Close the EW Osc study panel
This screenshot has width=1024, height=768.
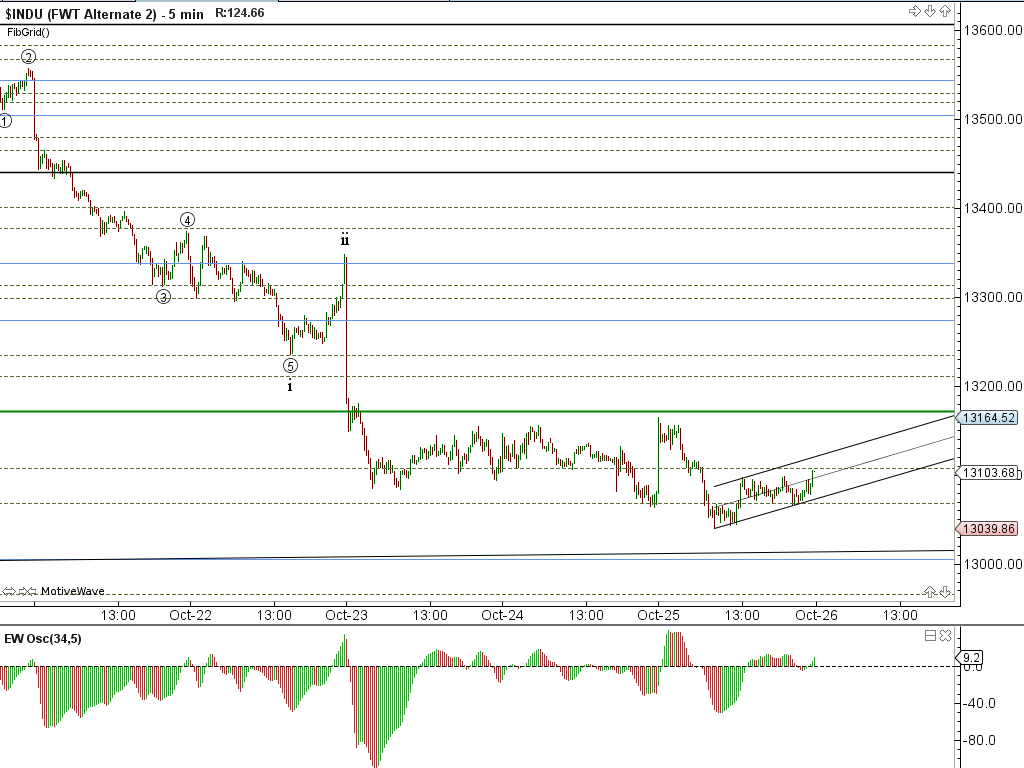point(945,635)
